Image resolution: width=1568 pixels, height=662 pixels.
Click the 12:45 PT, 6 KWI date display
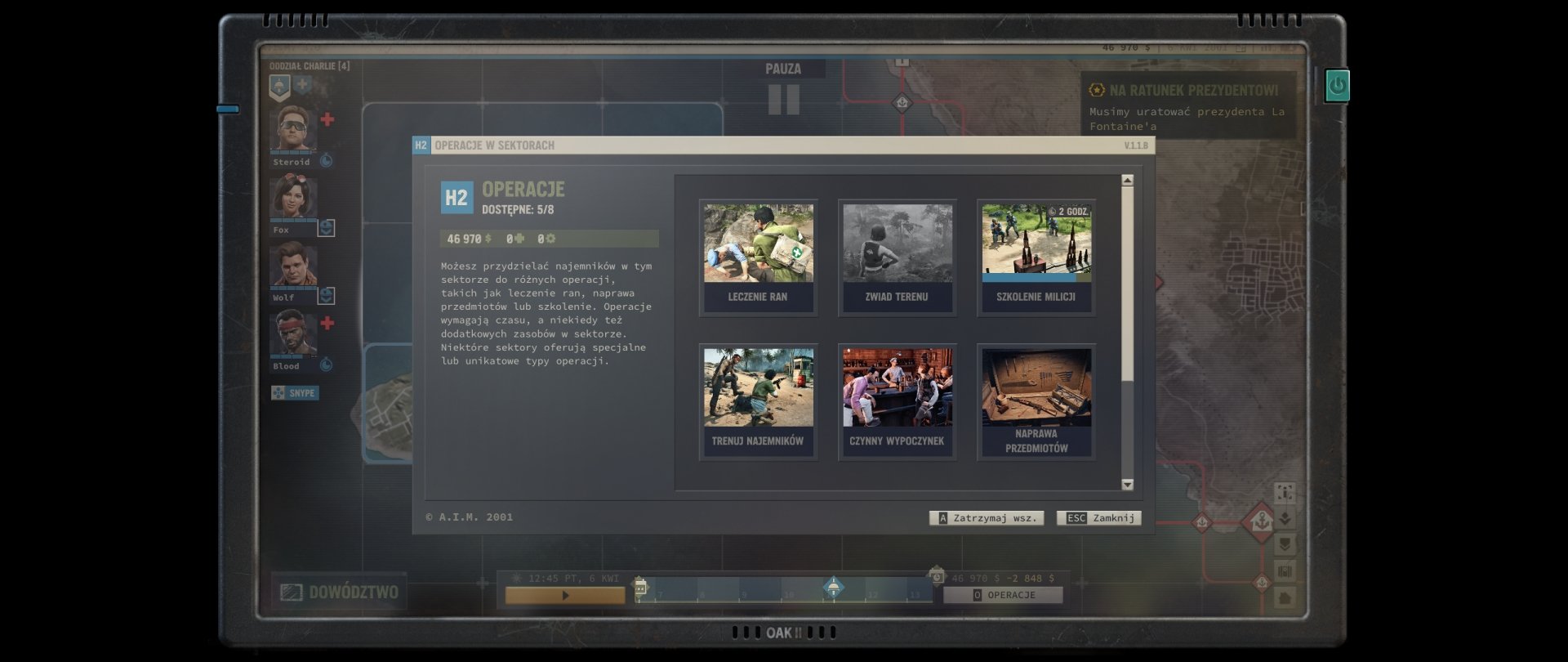pyautogui.click(x=574, y=578)
